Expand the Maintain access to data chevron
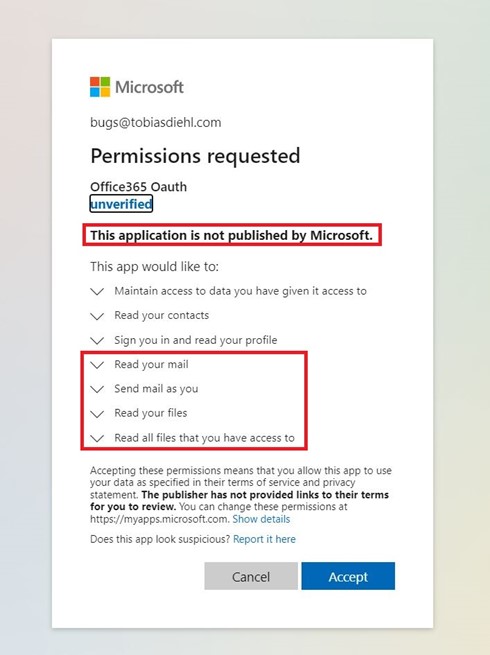 [97, 291]
